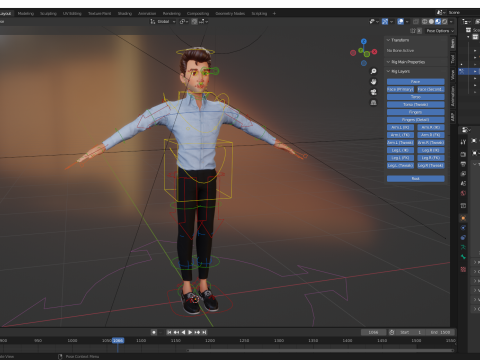Open the Global transform orientation dropdown
The height and width of the screenshot is (360, 480).
point(163,21)
